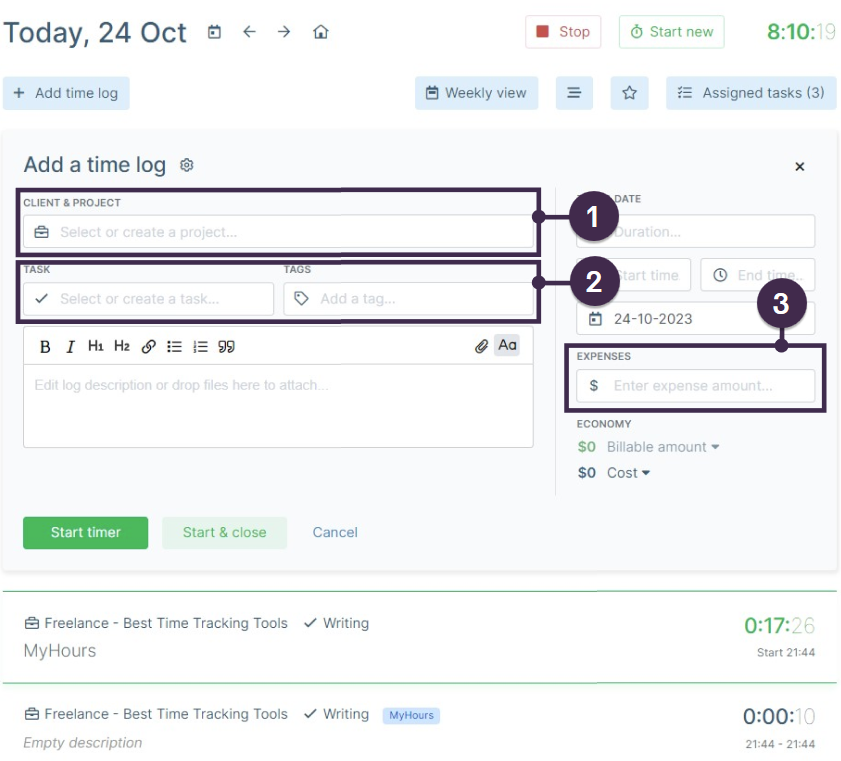Viewport: 841px width, 761px height.
Task: Open Assigned tasks (3)
Action: [x=751, y=92]
